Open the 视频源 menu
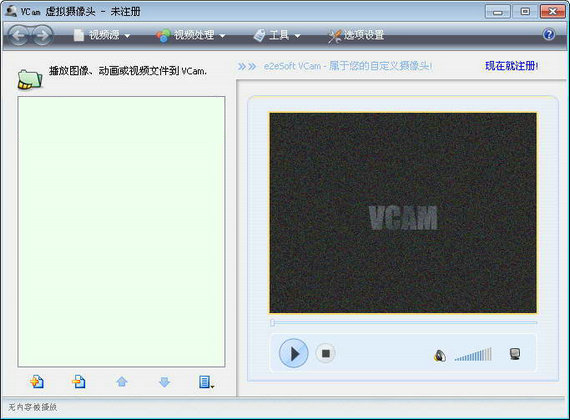Viewport: 570px width, 420px height. [101, 35]
